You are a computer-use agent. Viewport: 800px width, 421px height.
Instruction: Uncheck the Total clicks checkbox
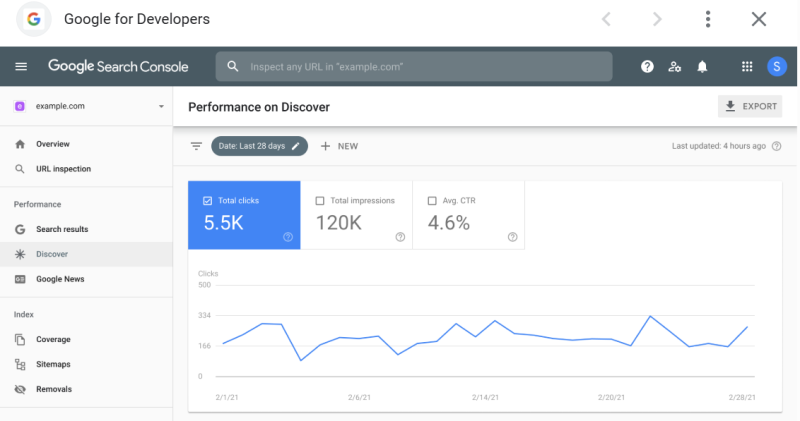(208, 201)
